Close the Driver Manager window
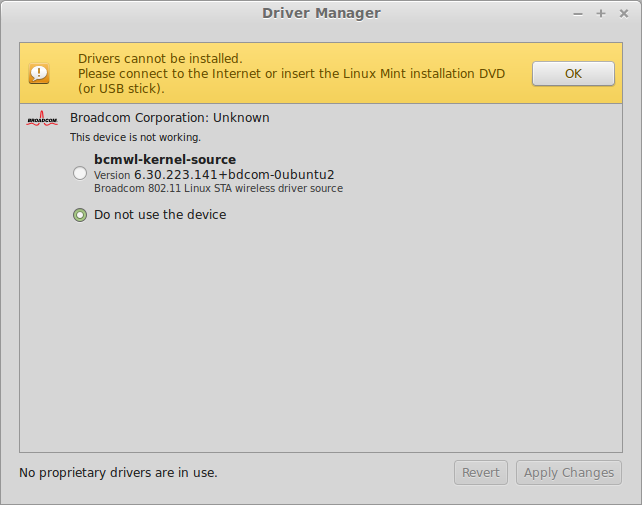This screenshot has height=505, width=642. click(x=624, y=14)
